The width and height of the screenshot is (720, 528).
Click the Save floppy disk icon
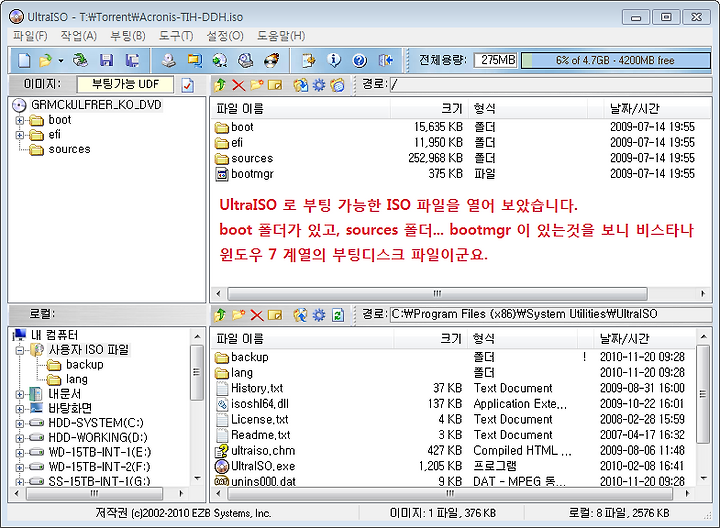point(107,60)
